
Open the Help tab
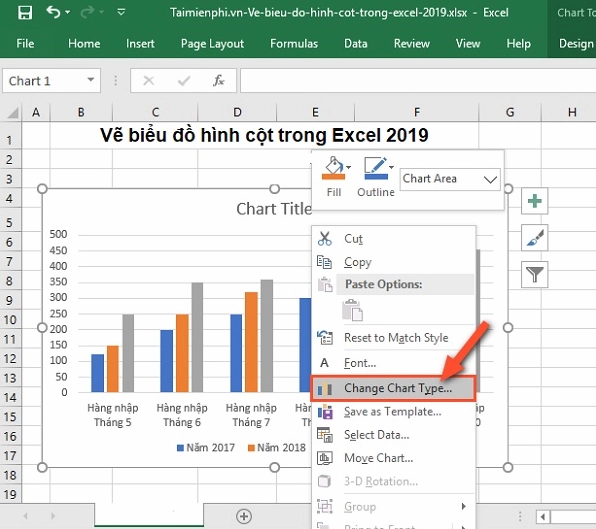(518, 44)
